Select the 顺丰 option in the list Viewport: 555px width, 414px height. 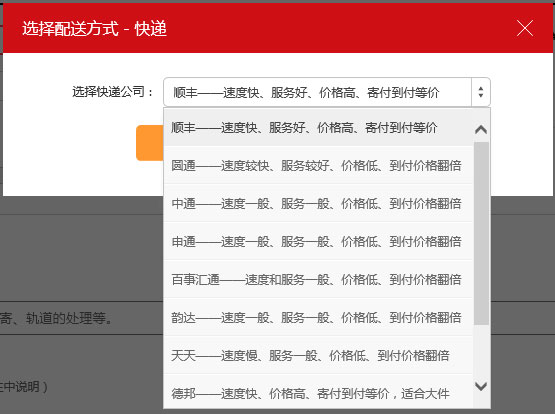[x=318, y=127]
